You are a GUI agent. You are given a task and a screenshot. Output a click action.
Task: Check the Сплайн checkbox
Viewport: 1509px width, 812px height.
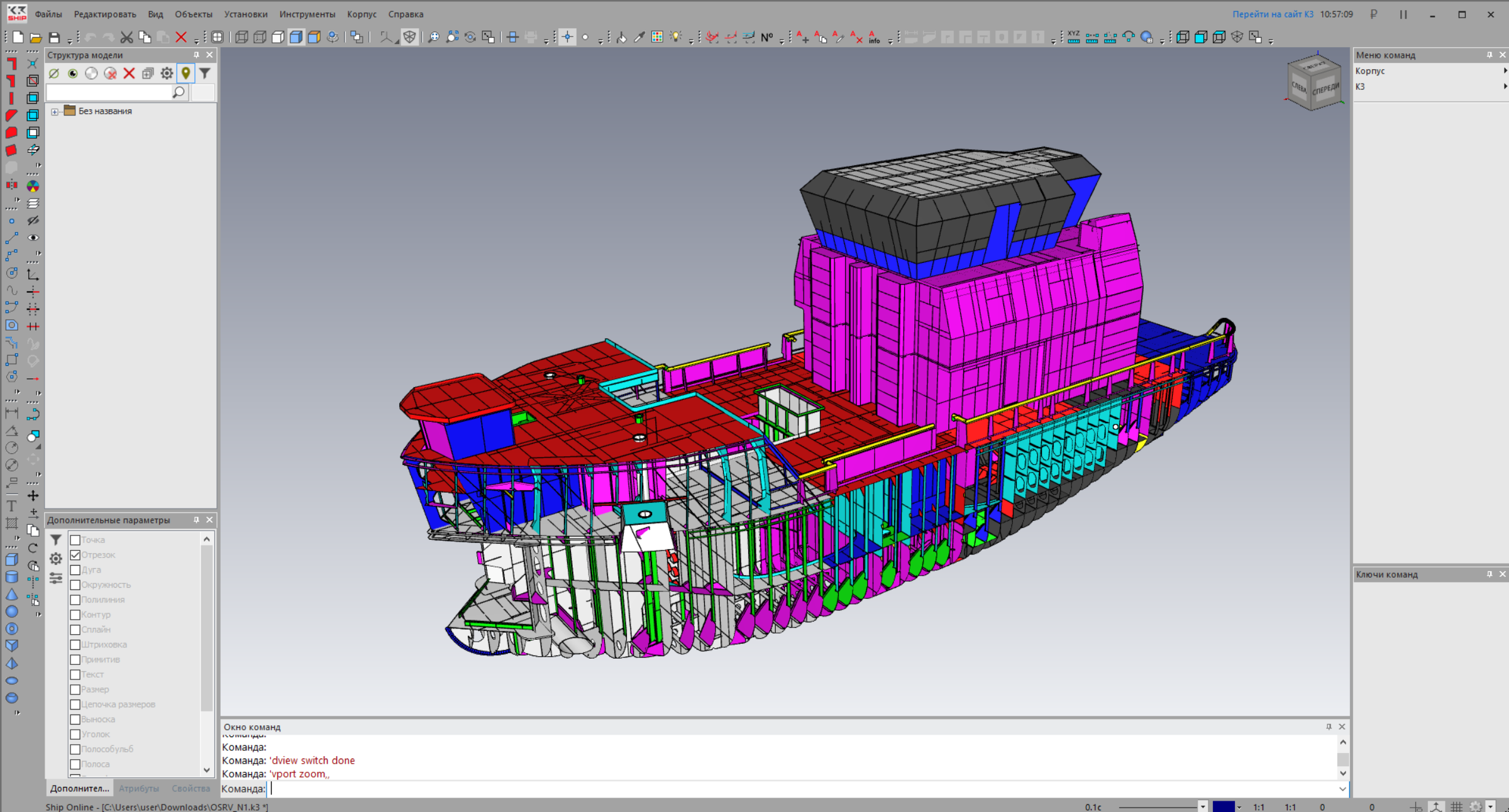coord(75,630)
